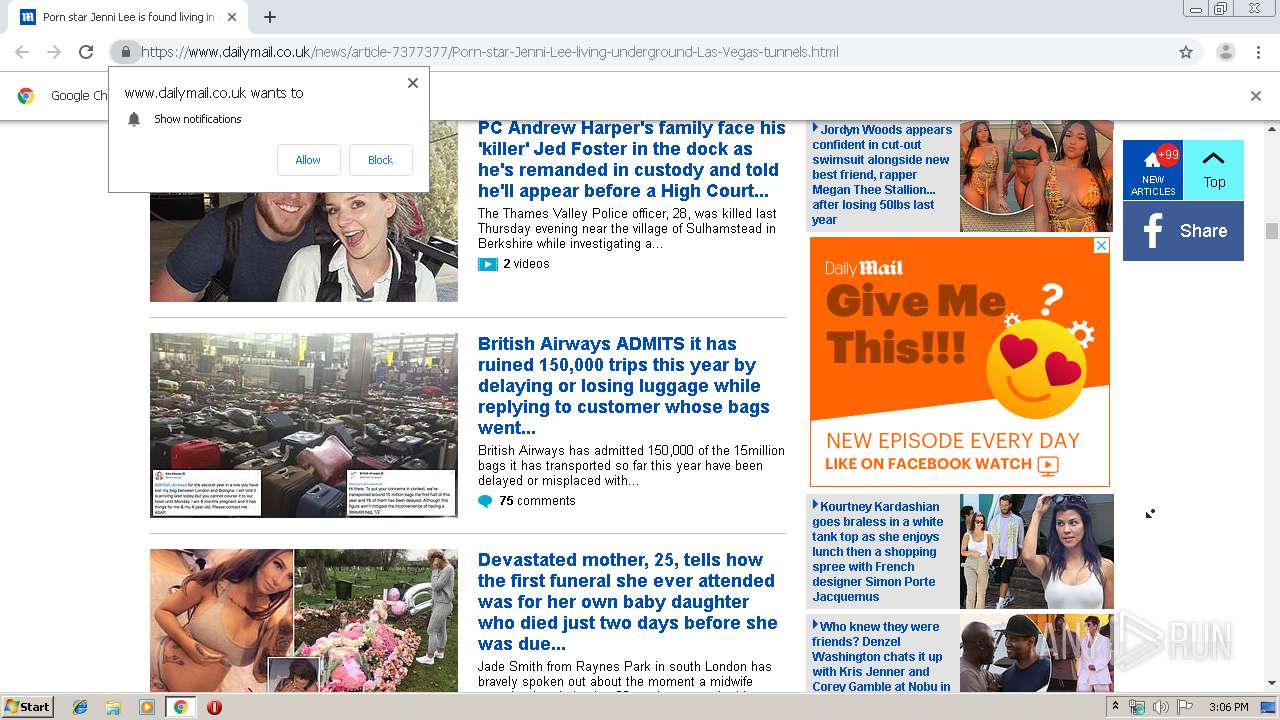
Task: Open the tray network icon
Action: 1137,707
